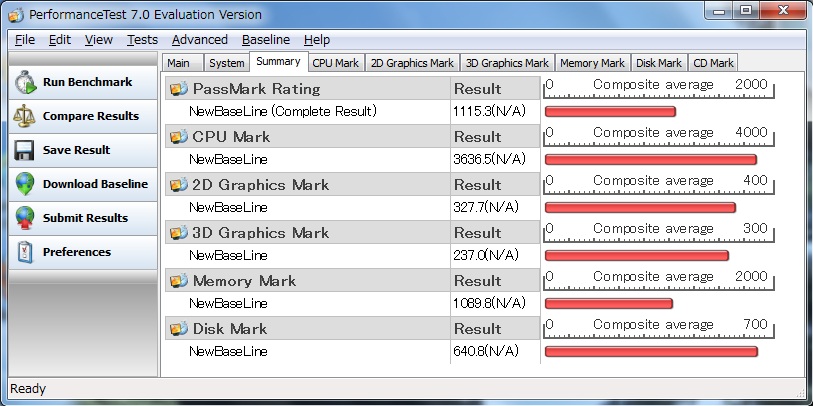Open the Advanced menu
The image size is (813, 406).
click(200, 40)
